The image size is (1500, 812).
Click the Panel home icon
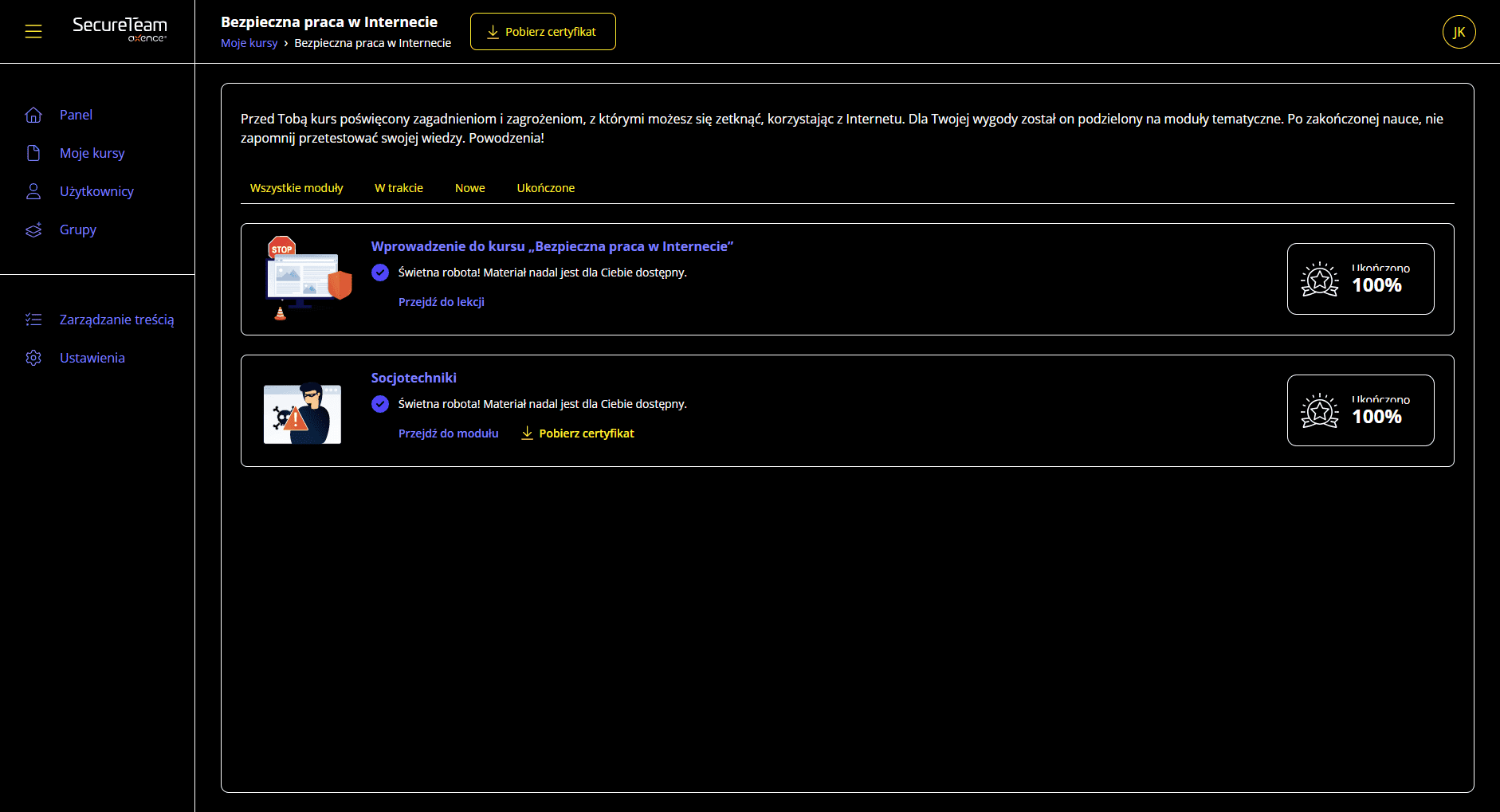(x=33, y=115)
